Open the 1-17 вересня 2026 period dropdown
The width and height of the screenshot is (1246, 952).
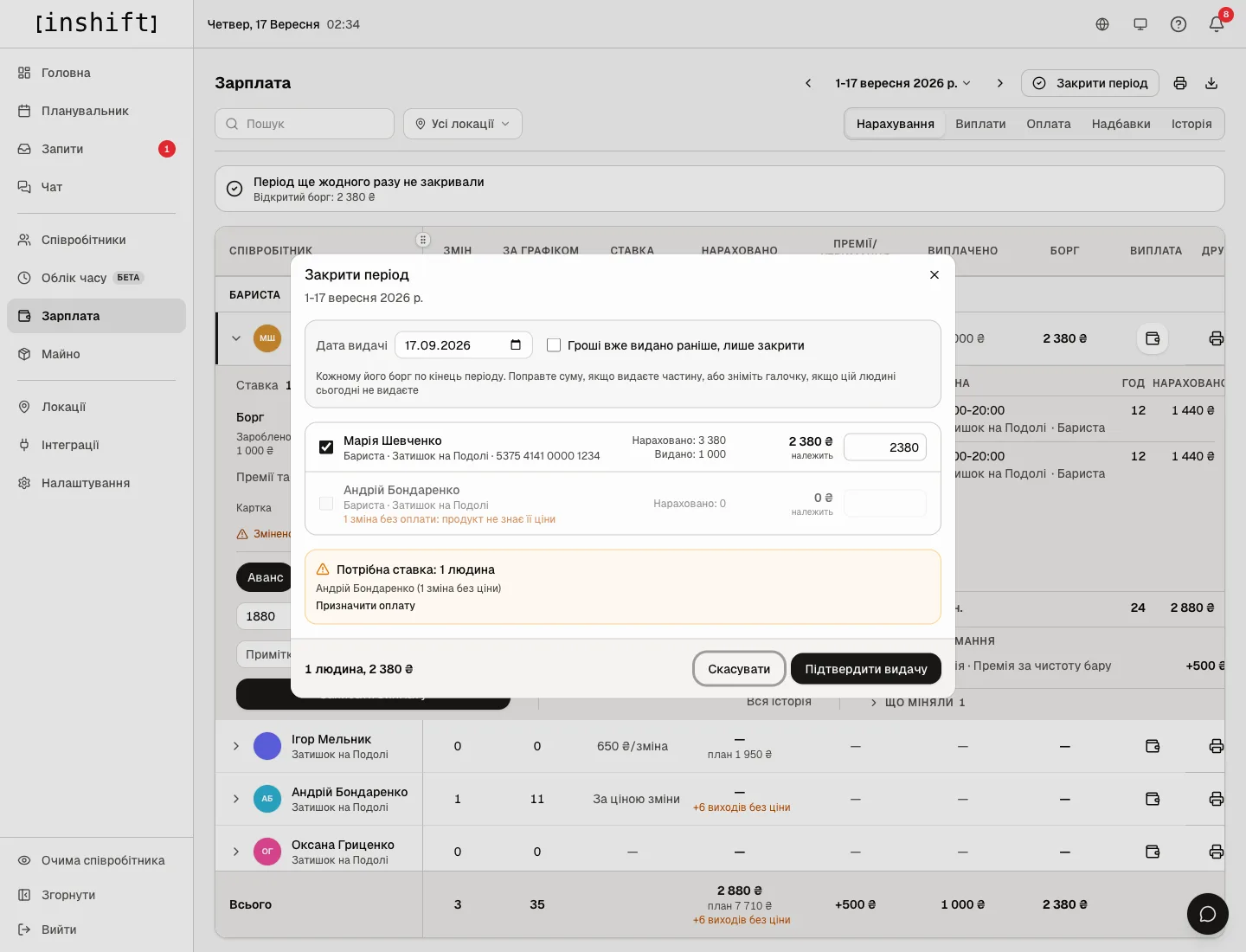click(x=903, y=83)
